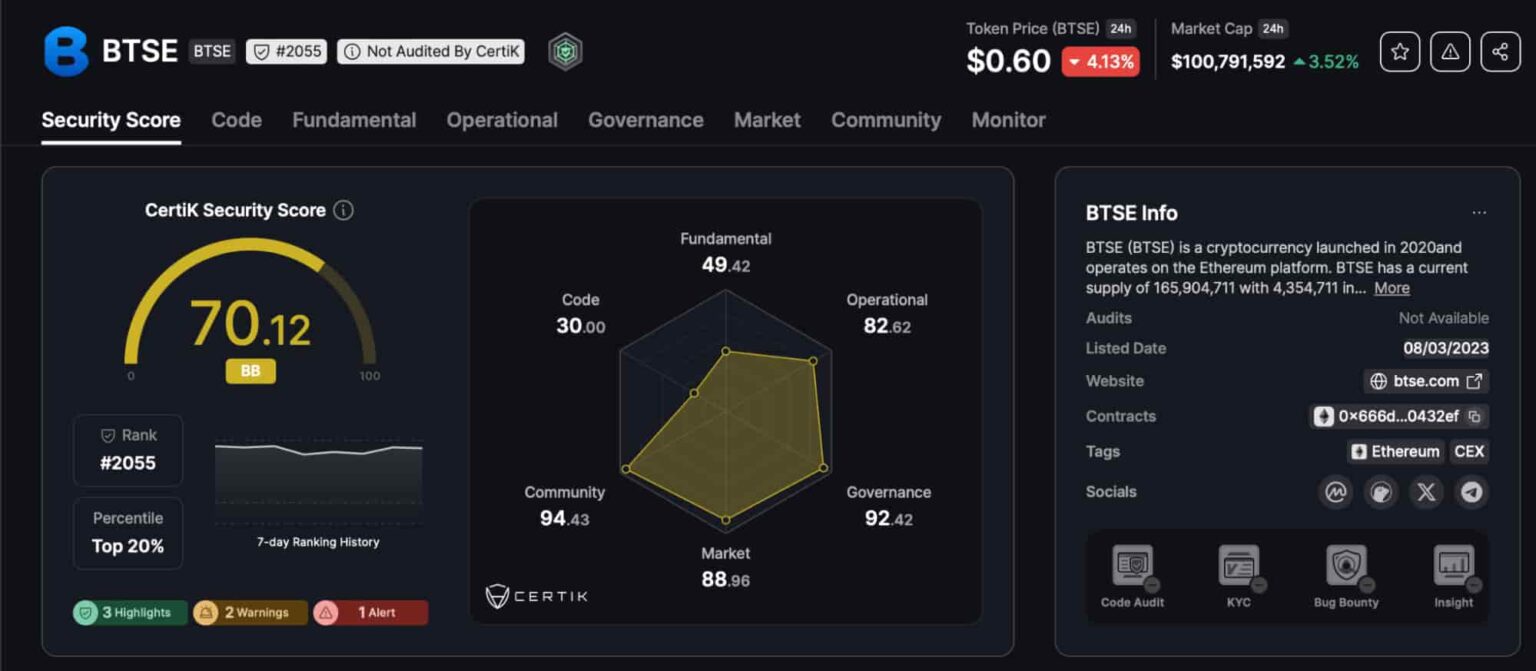Click the 1 Alert red pill
Viewport: 1536px width, 671px height.
[371, 612]
